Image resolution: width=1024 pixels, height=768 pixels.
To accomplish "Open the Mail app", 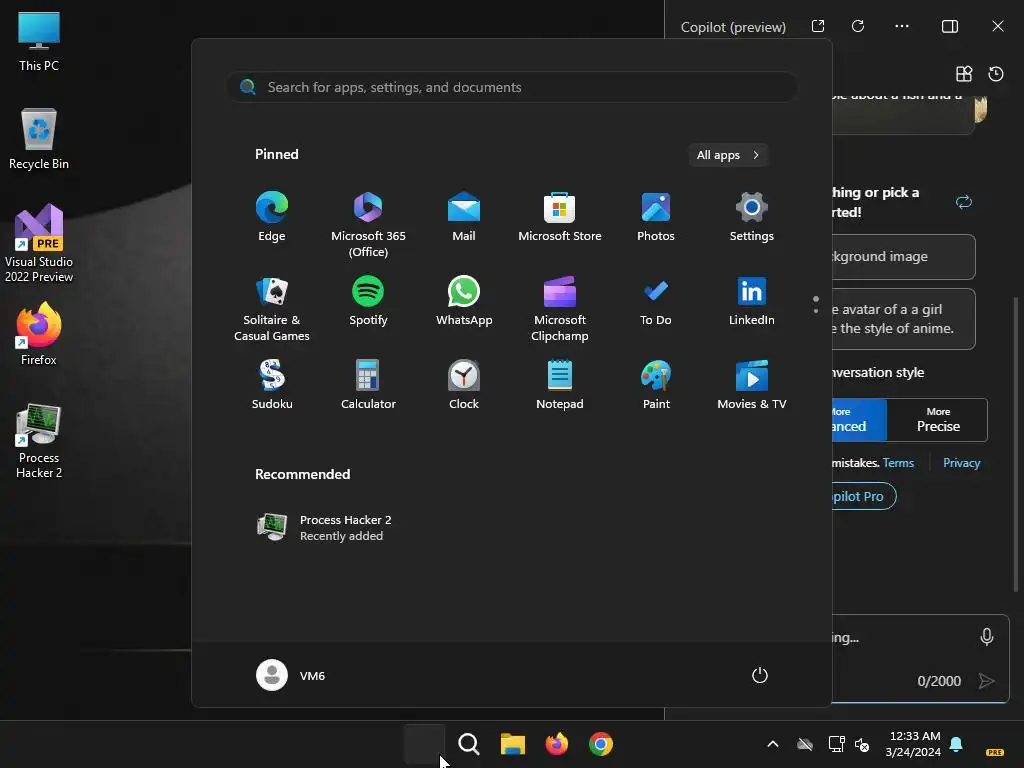I will click(464, 217).
